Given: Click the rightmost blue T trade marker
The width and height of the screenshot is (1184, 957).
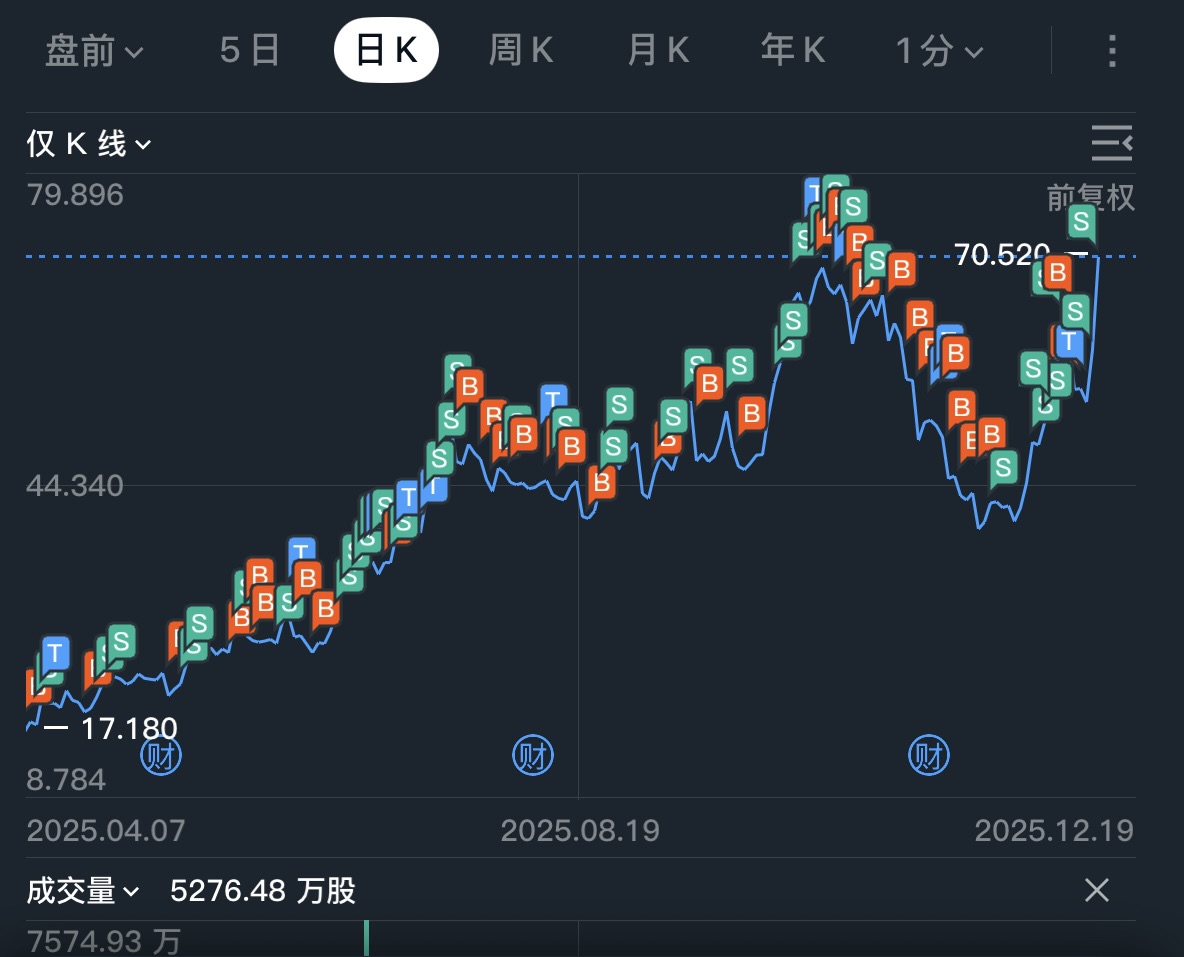Looking at the screenshot, I should (x=1069, y=341).
